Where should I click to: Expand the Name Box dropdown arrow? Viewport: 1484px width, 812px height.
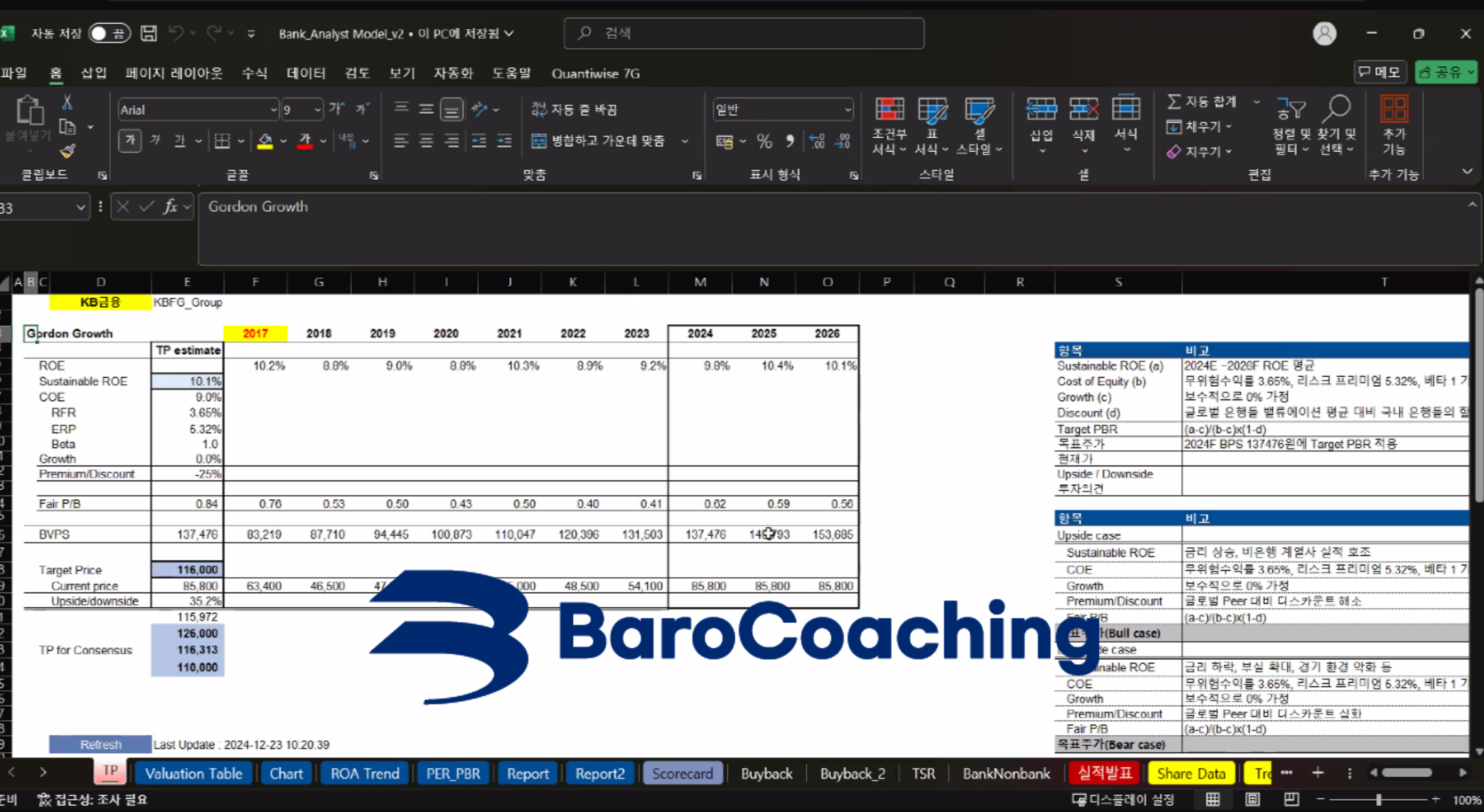pyautogui.click(x=80, y=208)
